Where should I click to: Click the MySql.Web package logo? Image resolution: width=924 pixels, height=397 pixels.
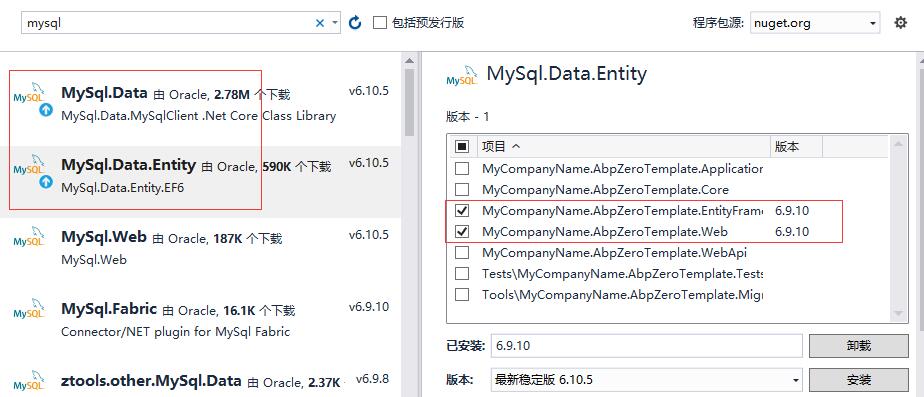point(29,236)
